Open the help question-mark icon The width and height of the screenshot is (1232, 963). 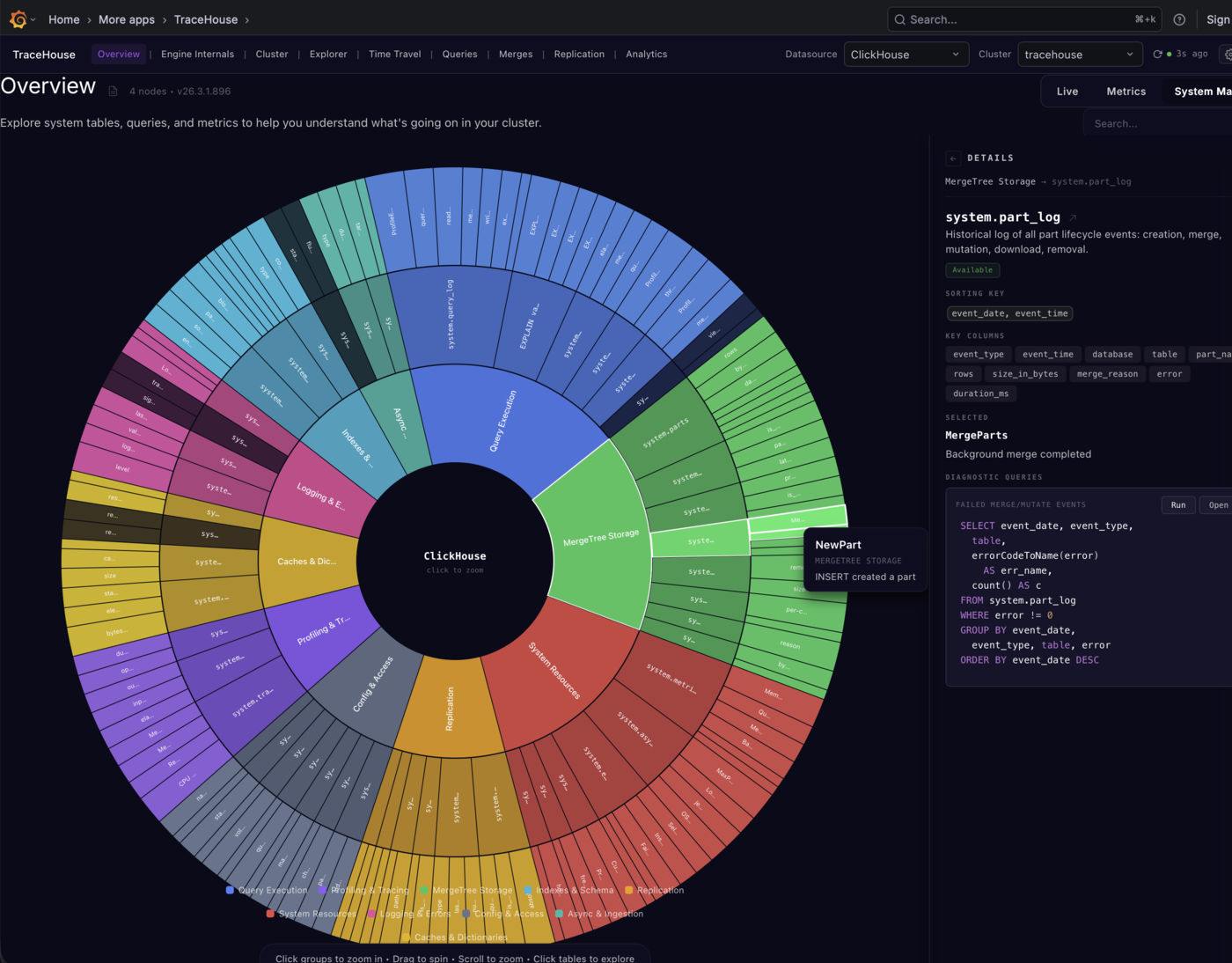click(1179, 19)
